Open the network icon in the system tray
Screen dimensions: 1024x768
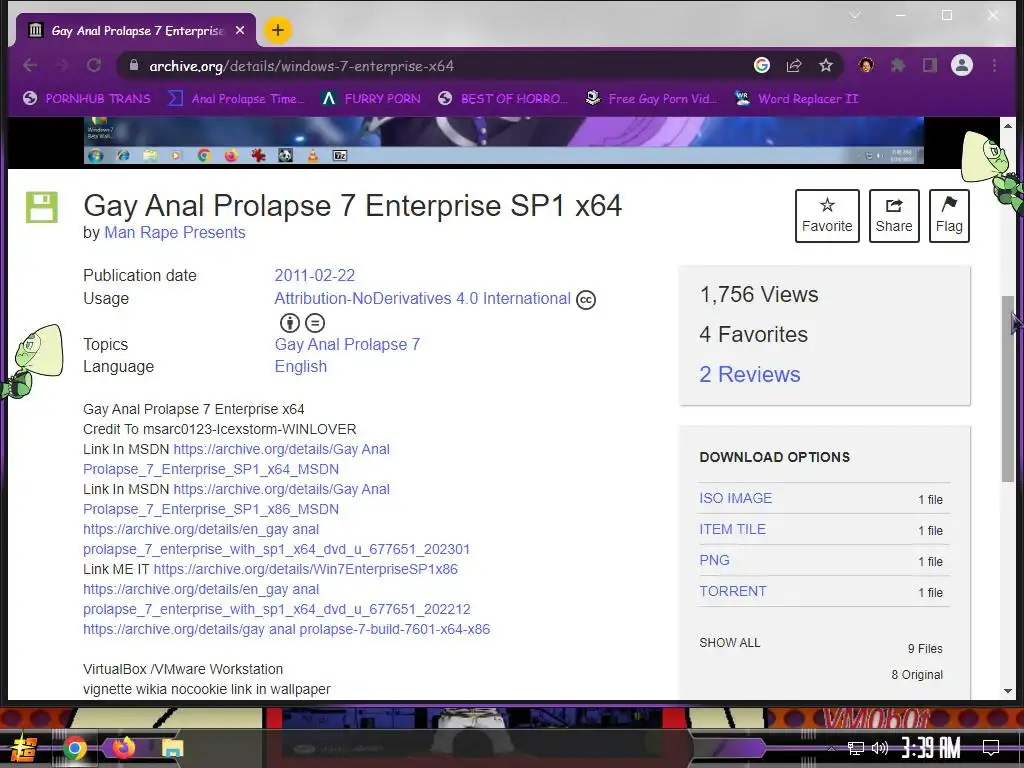[x=855, y=748]
